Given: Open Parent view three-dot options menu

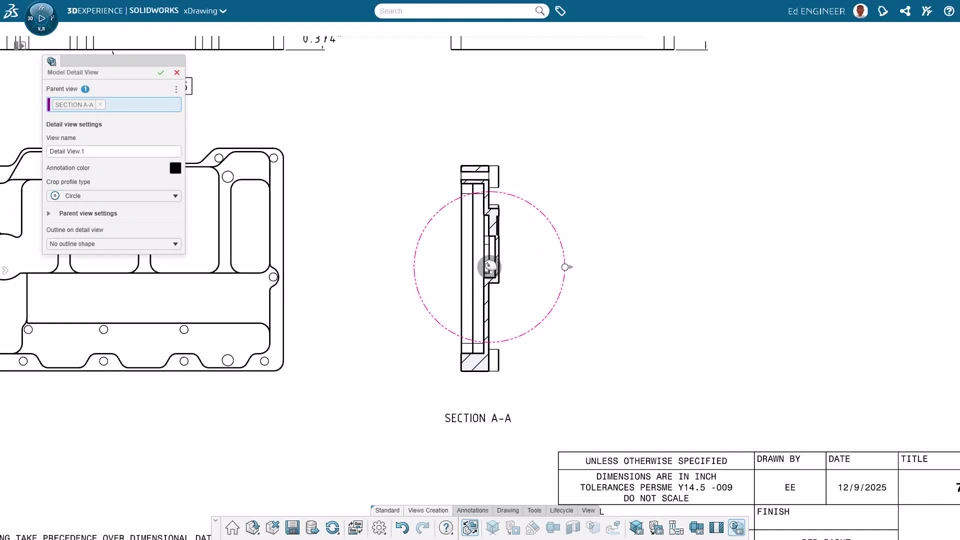Looking at the screenshot, I should click(x=176, y=89).
